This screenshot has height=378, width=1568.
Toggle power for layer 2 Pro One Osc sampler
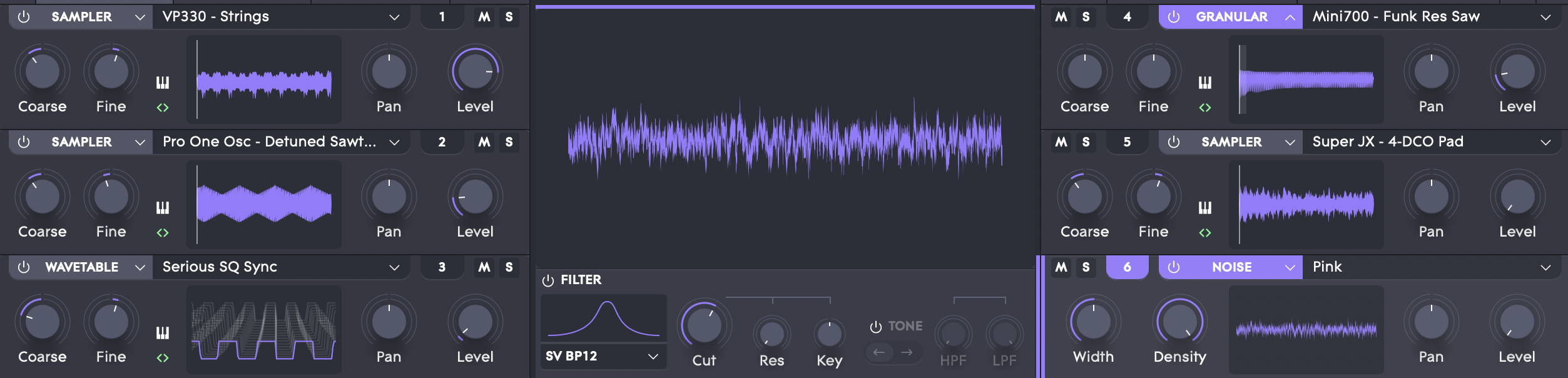click(x=24, y=142)
